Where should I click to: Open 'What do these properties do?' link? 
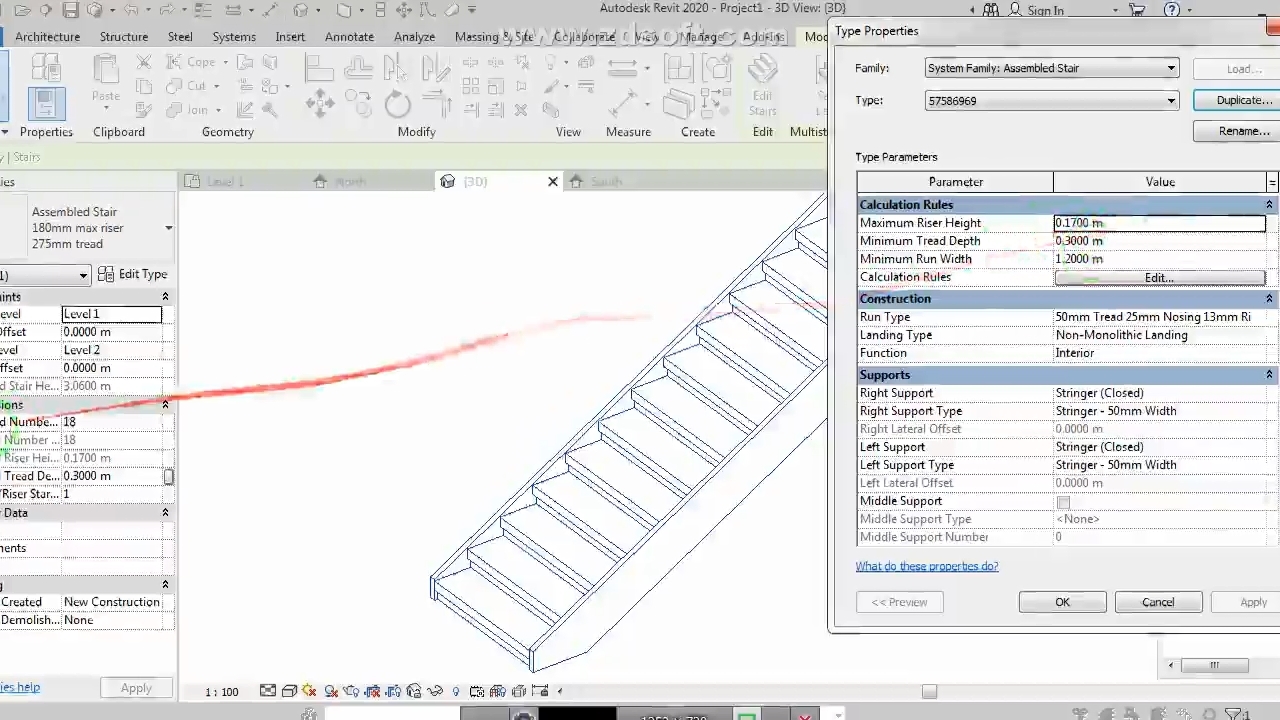(x=926, y=567)
